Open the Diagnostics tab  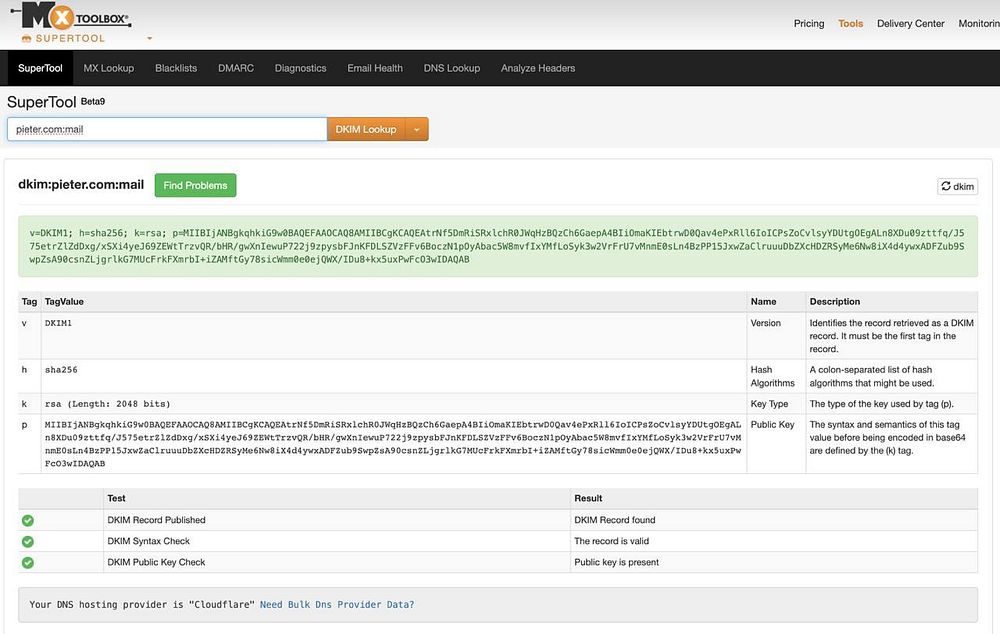[x=300, y=68]
